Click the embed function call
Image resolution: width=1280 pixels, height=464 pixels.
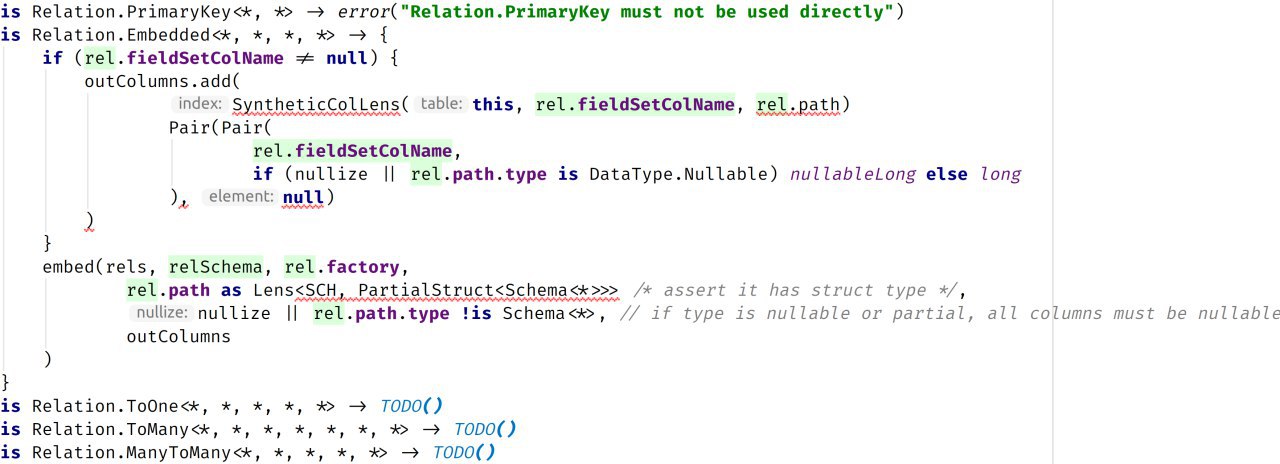point(68,267)
